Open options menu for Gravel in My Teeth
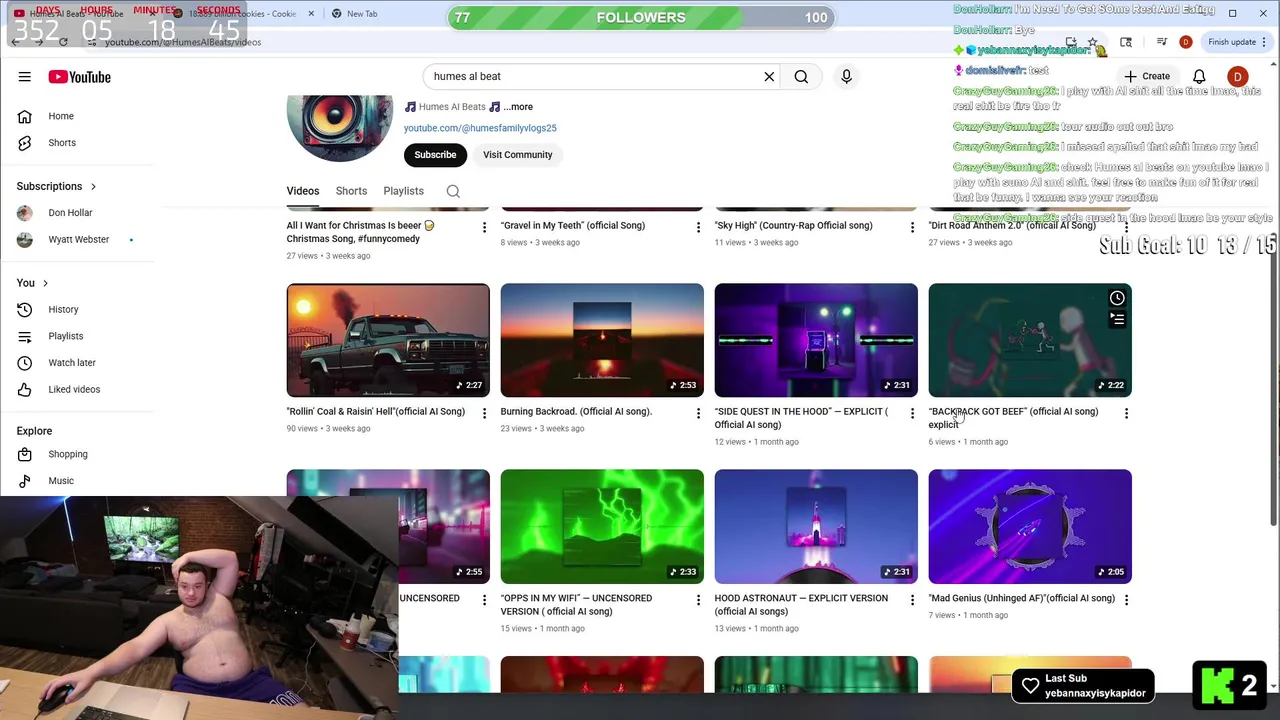This screenshot has width=1280, height=720. point(698,227)
